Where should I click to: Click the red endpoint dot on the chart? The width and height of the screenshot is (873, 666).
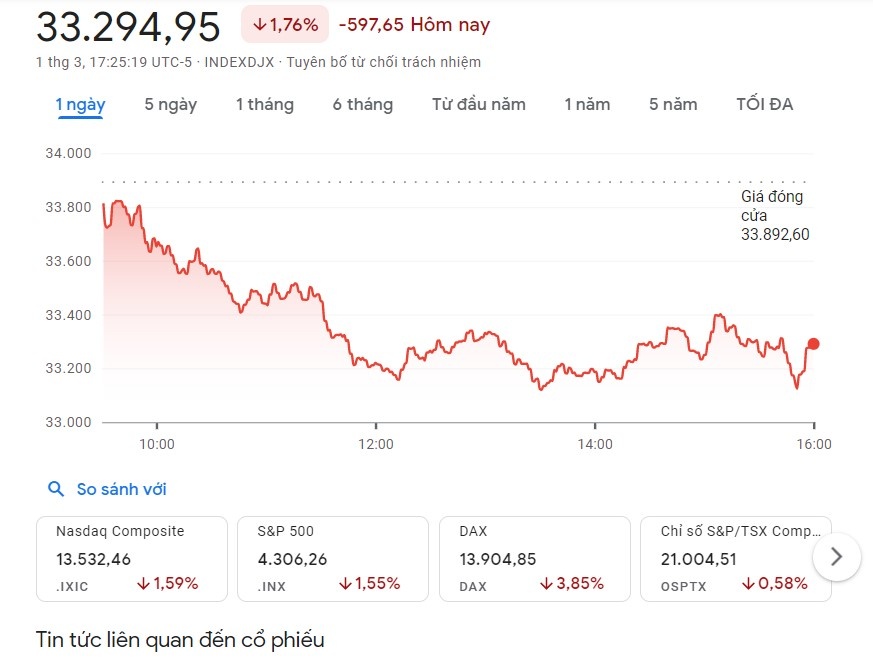coord(813,344)
